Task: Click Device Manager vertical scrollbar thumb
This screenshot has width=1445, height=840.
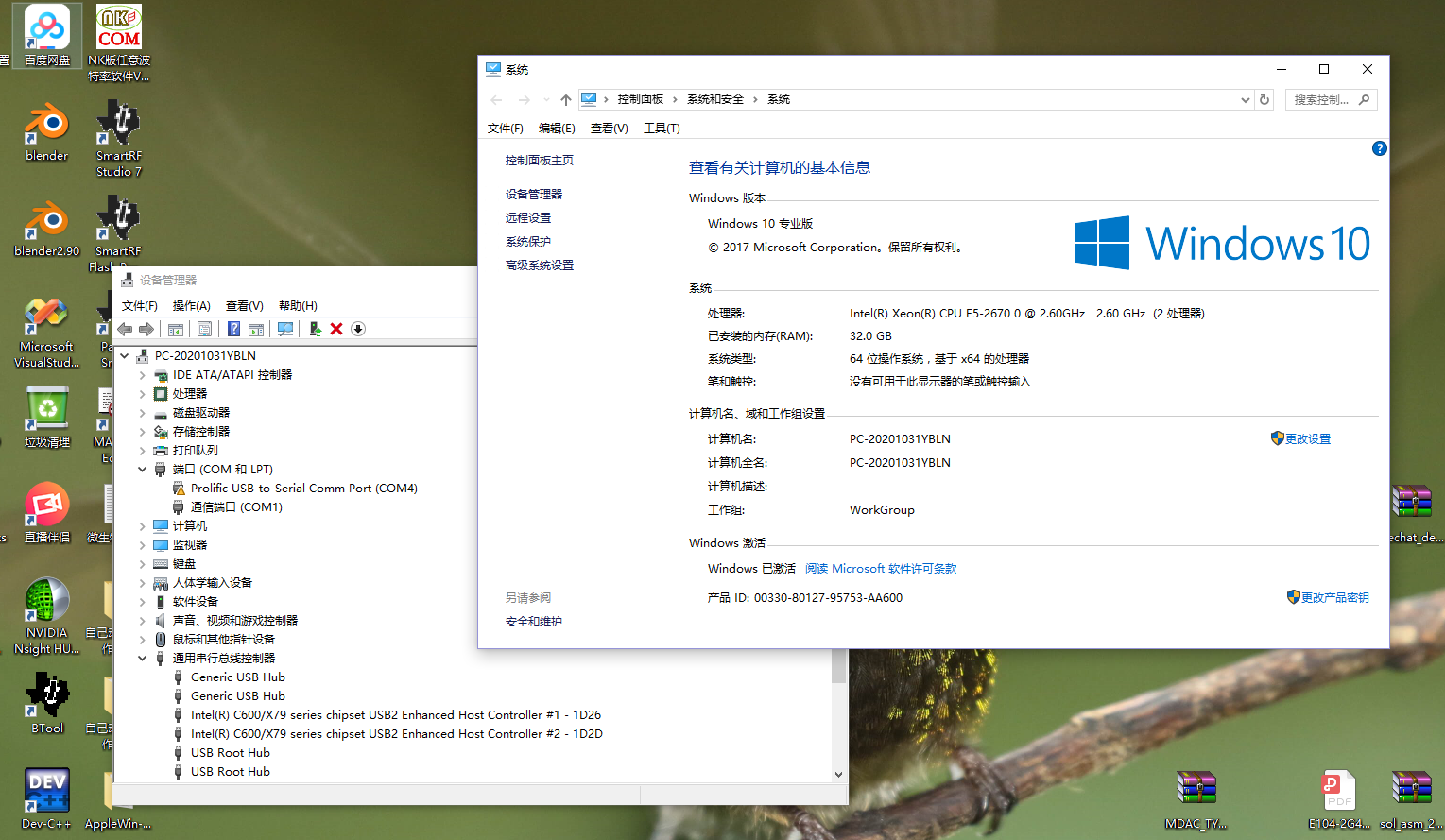Action: (838, 665)
